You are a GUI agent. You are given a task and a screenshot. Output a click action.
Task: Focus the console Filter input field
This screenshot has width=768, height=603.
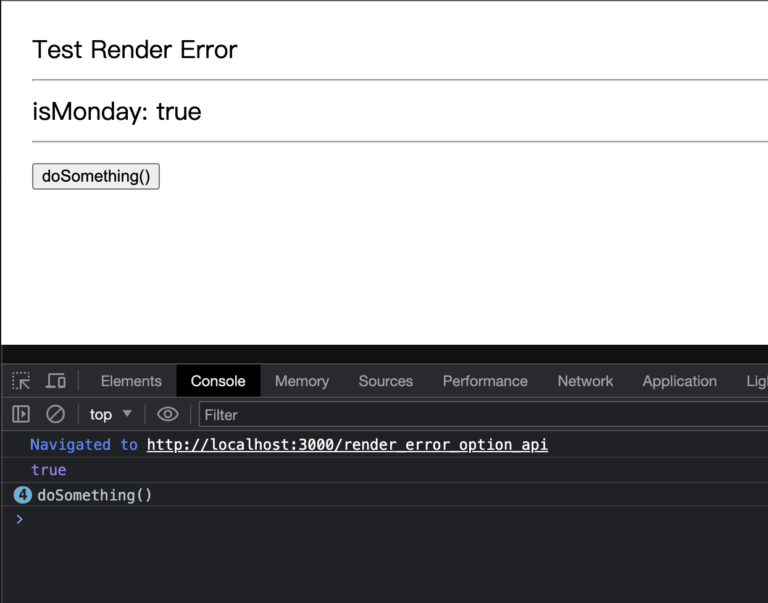point(480,414)
